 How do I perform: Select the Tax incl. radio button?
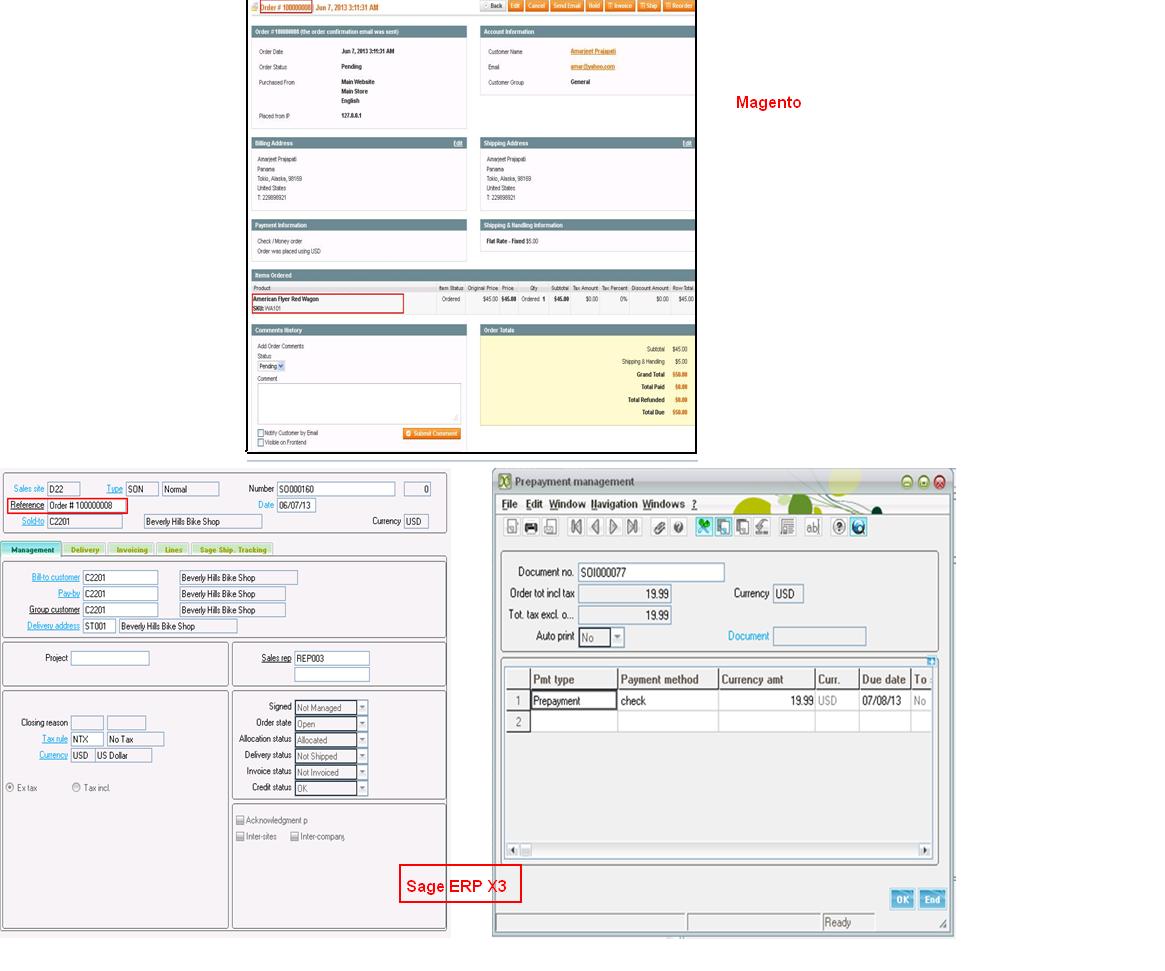point(76,787)
